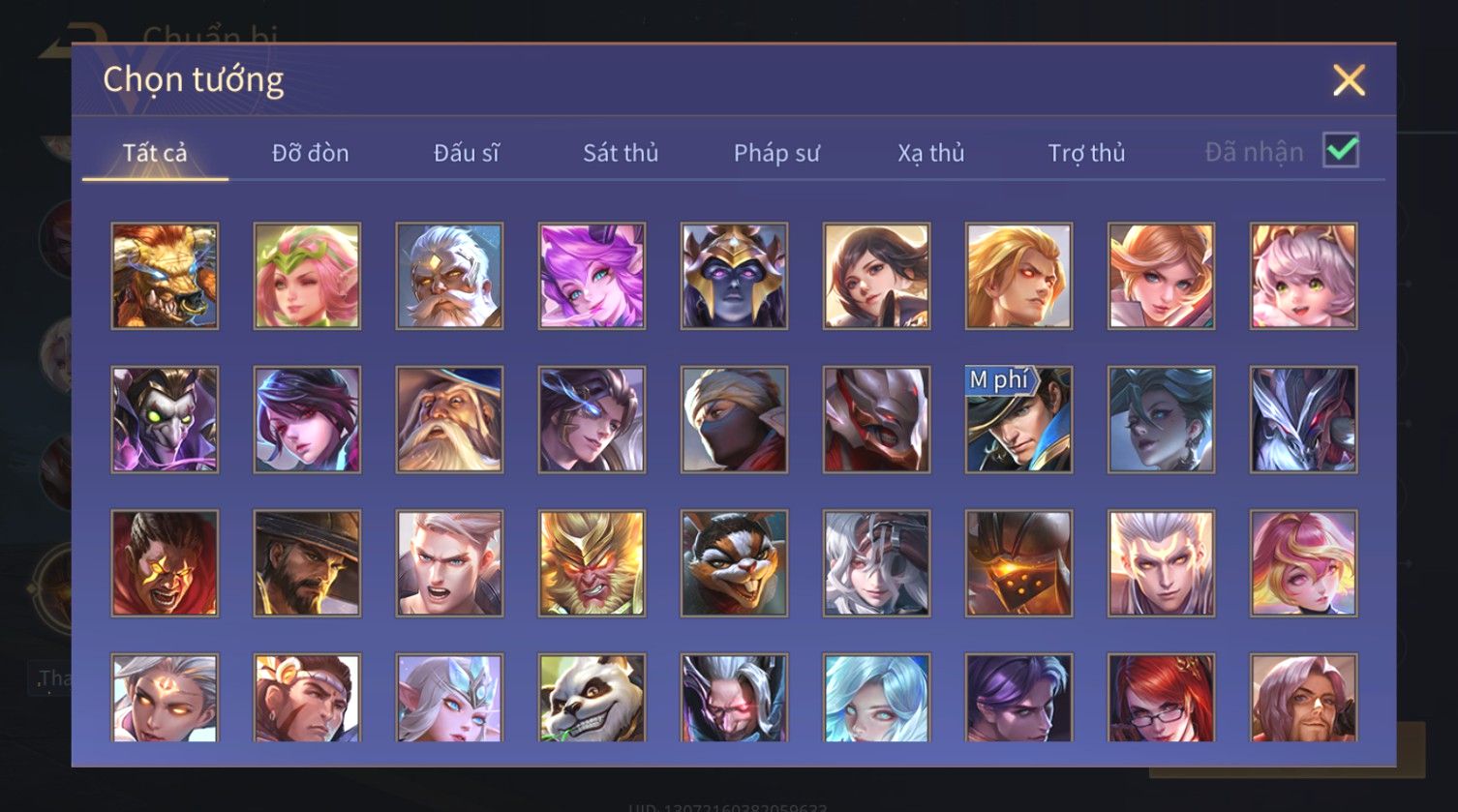Select the golden bull hero portrait
The width and height of the screenshot is (1458, 812).
[x=165, y=276]
